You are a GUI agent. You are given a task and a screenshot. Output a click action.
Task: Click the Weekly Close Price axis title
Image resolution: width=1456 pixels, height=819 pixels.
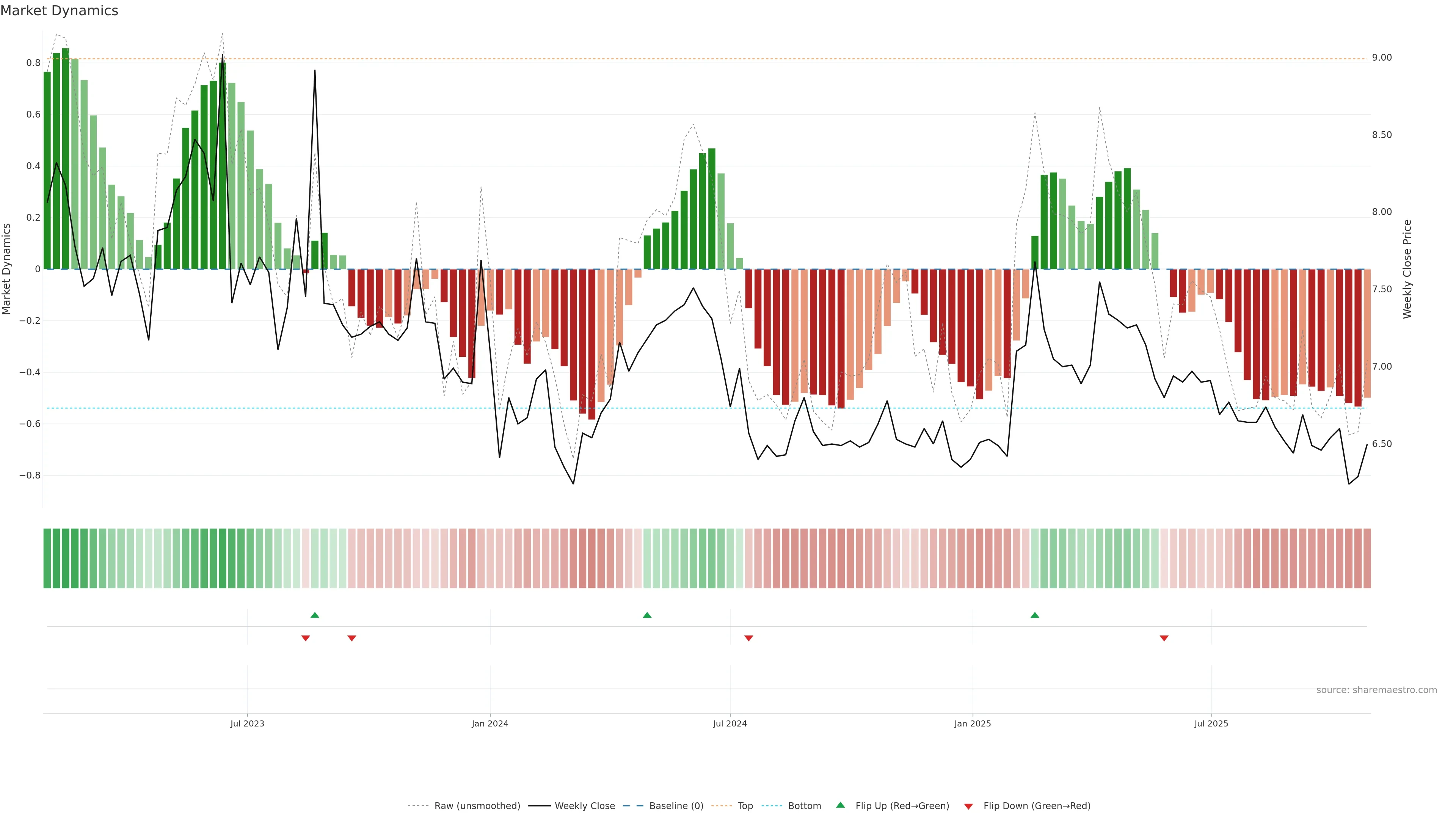[x=1407, y=269]
